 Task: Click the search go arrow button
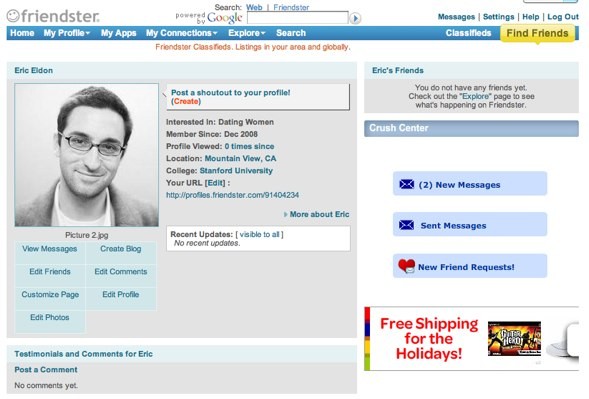355,18
